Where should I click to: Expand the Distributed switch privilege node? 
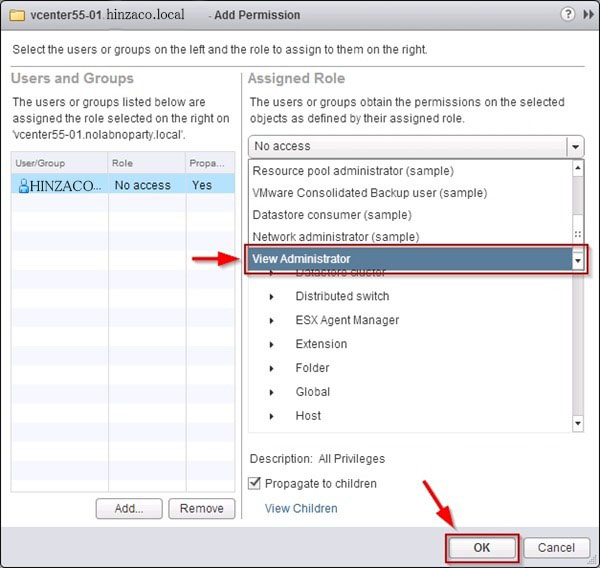coord(272,296)
